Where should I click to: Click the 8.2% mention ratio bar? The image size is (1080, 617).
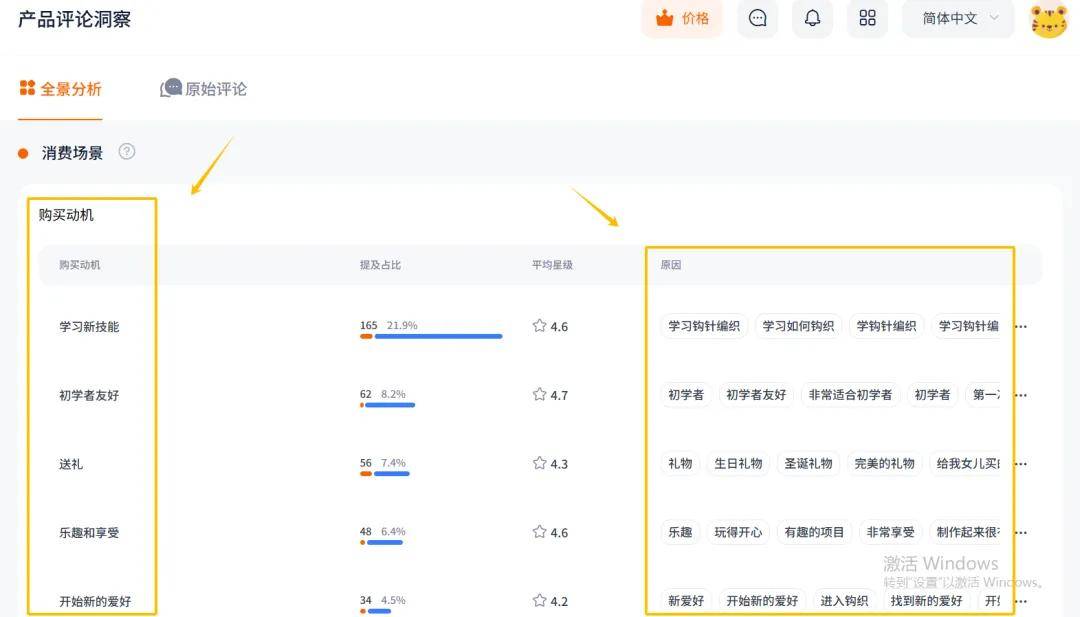click(x=387, y=405)
